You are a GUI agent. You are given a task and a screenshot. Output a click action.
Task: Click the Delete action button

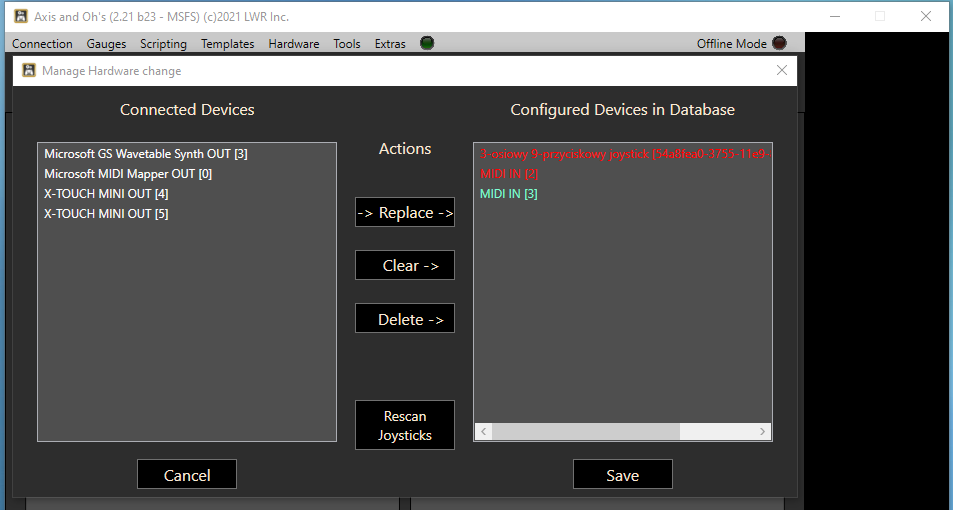point(405,319)
